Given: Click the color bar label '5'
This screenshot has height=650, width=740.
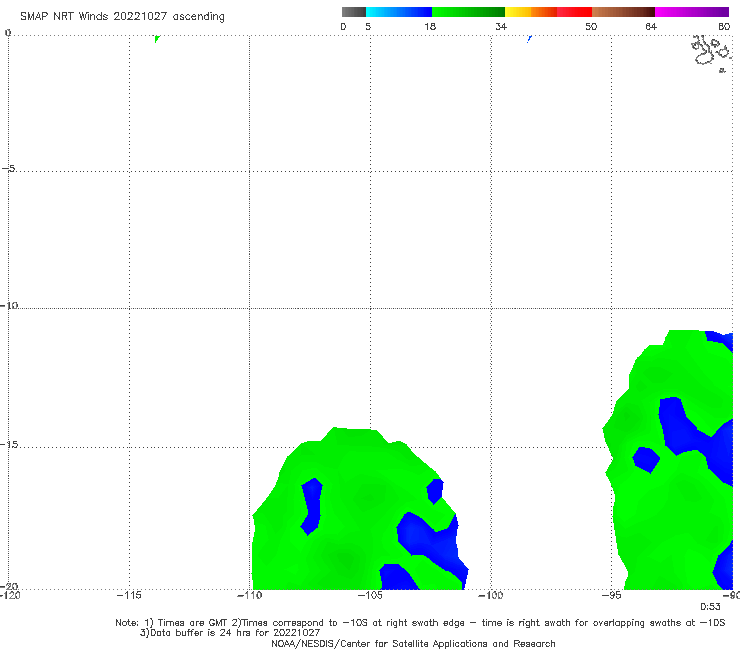Looking at the screenshot, I should point(368,26).
